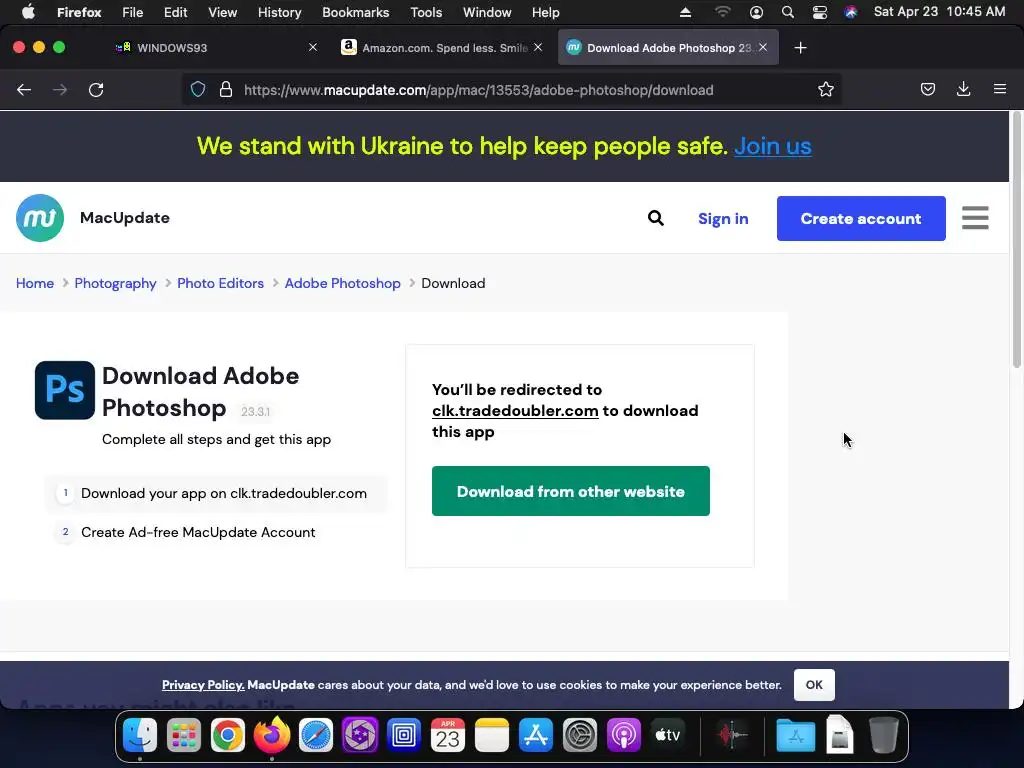Open Spotlight search in the menu bar

click(788, 12)
